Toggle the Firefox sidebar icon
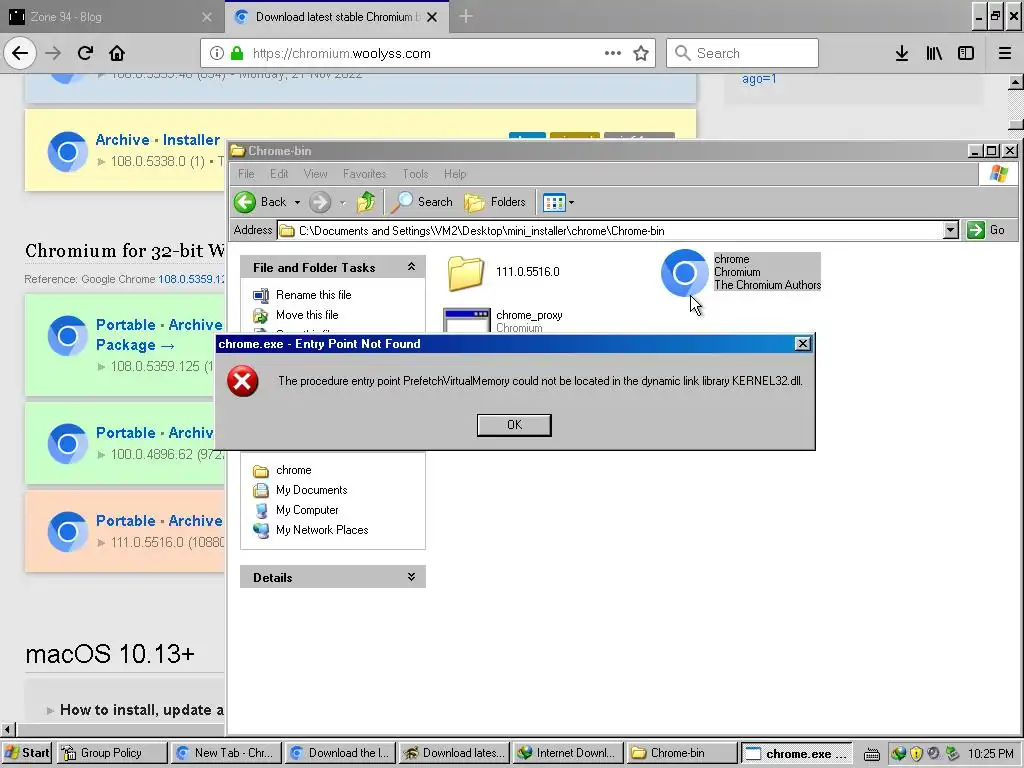 coord(966,53)
